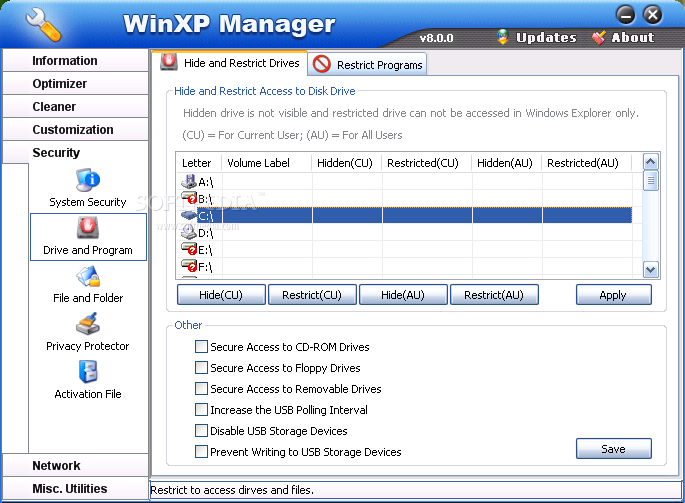Viewport: 685px width, 503px height.
Task: Minimize the WinXP Manager window
Action: click(626, 15)
